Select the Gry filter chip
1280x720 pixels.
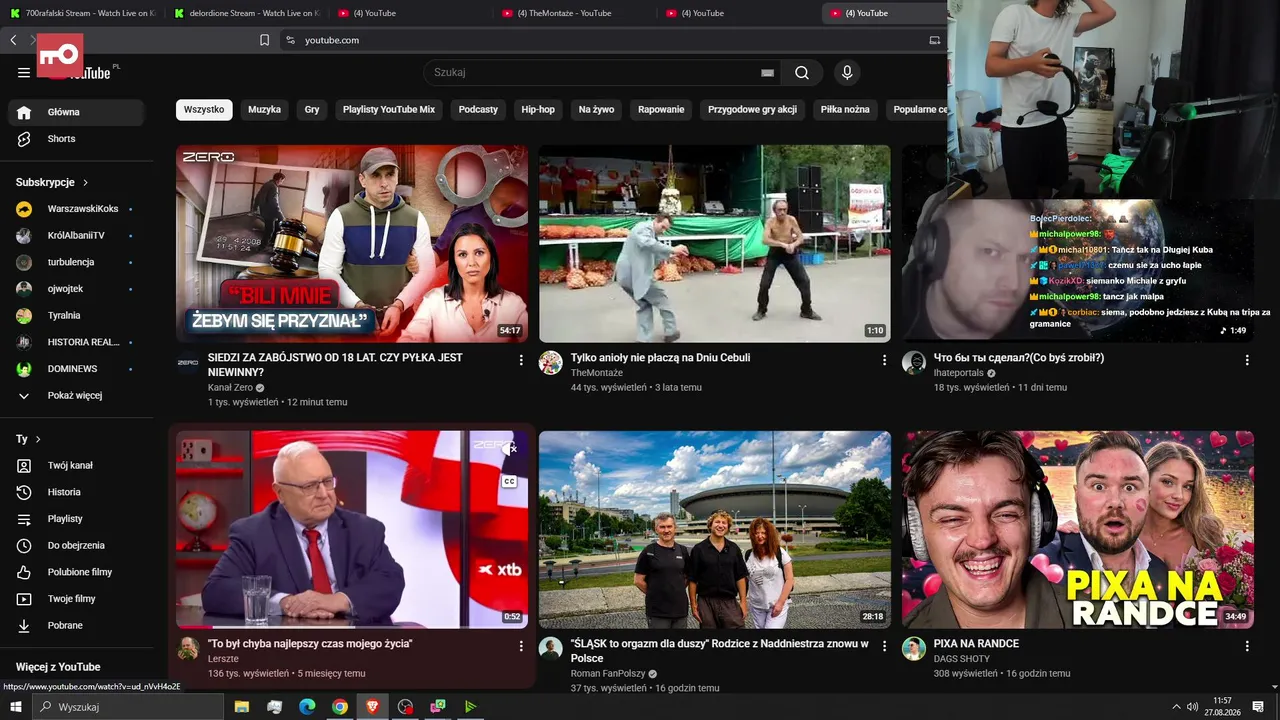tap(312, 110)
